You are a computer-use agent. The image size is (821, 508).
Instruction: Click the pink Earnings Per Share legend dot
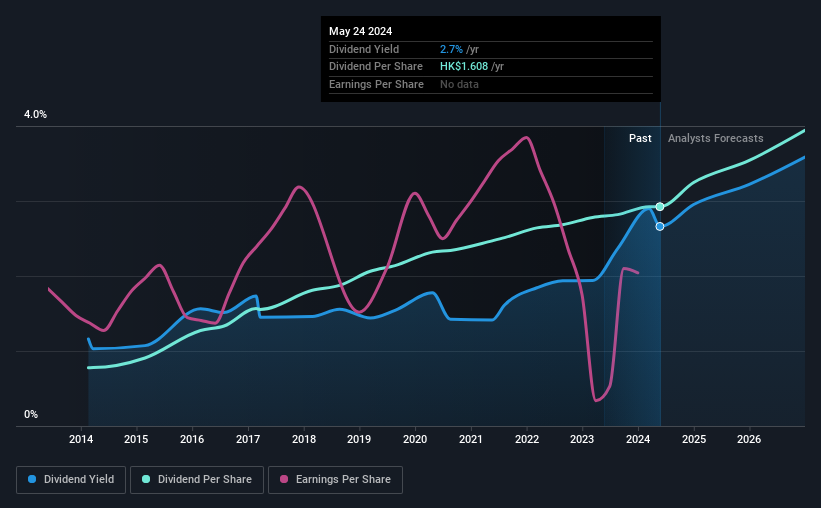[284, 479]
